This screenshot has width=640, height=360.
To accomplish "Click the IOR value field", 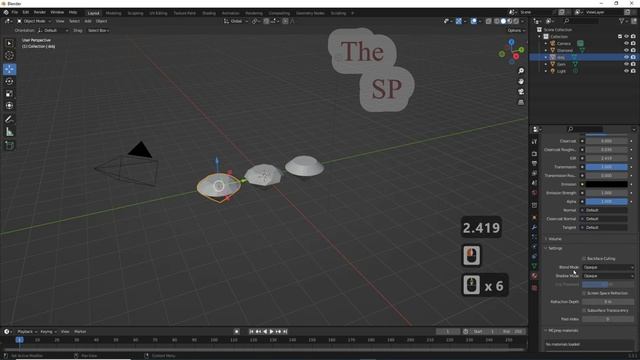I will coord(607,158).
